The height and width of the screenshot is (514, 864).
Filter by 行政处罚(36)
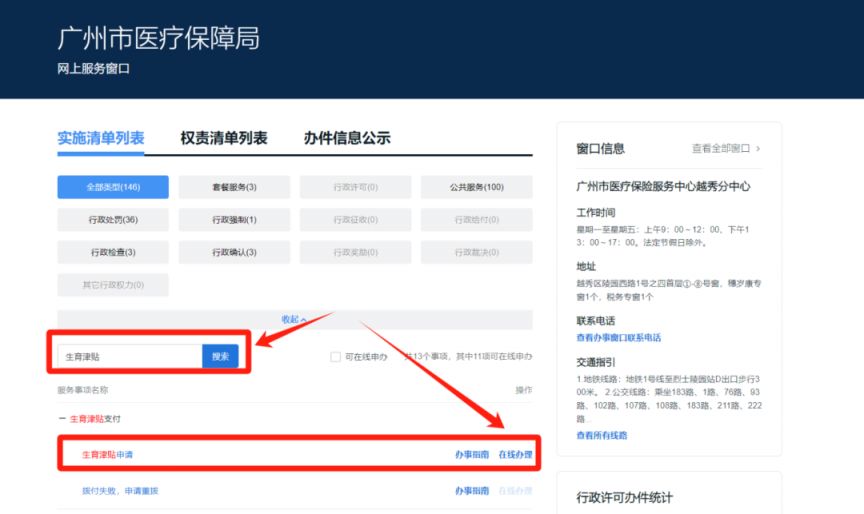pyautogui.click(x=113, y=220)
